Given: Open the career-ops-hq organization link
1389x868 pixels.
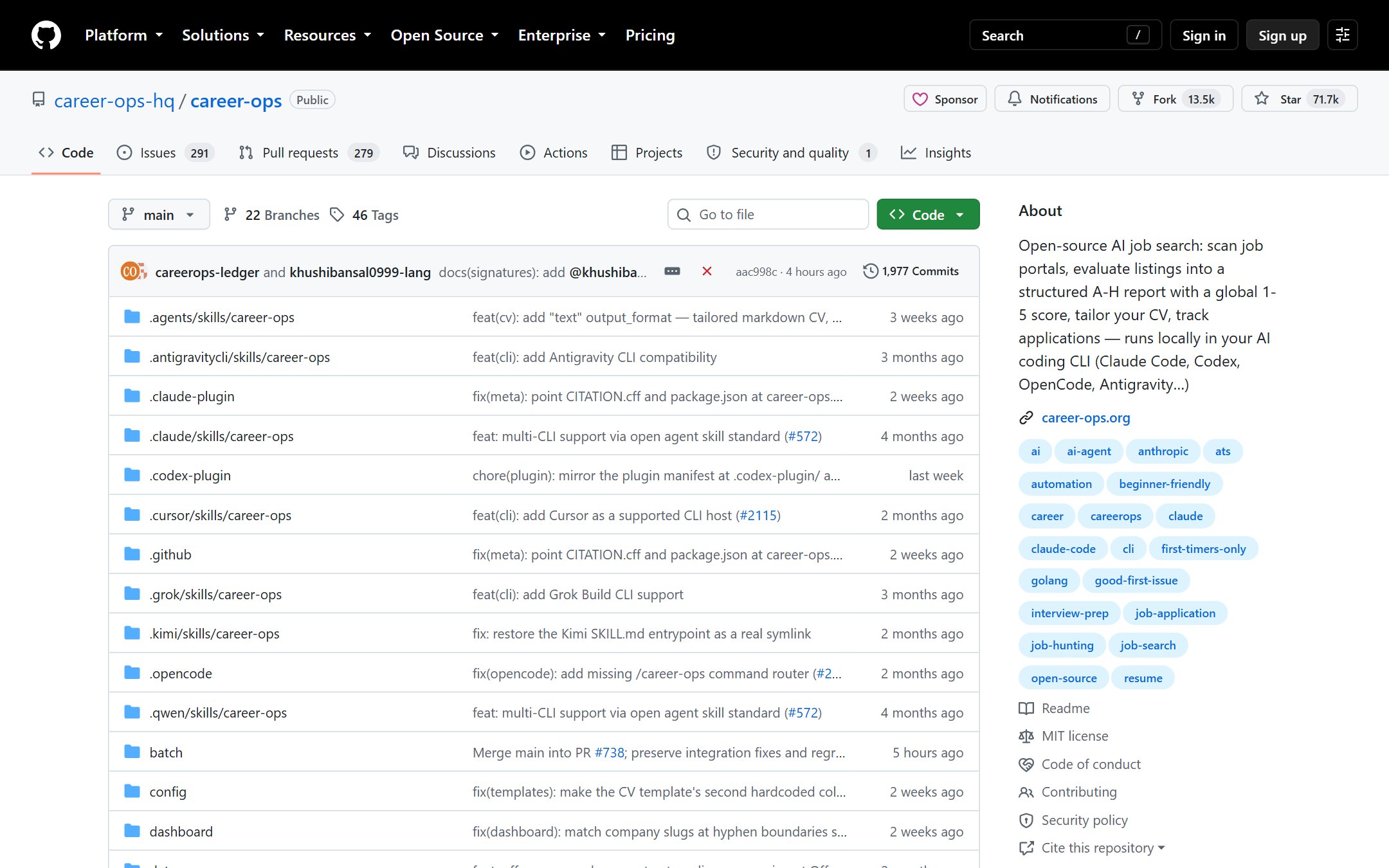Looking at the screenshot, I should pyautogui.click(x=114, y=100).
